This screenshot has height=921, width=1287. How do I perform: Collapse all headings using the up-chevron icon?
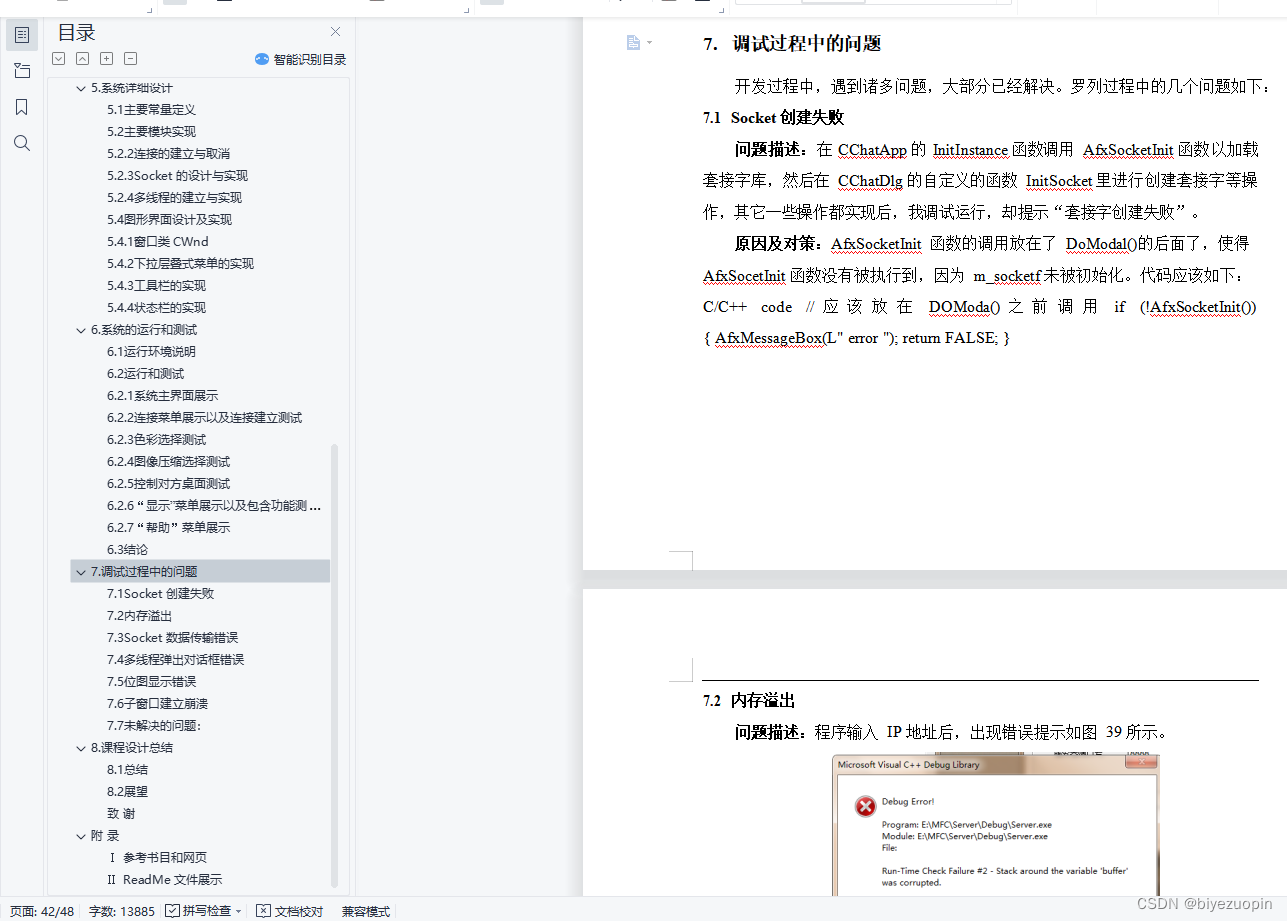82,59
